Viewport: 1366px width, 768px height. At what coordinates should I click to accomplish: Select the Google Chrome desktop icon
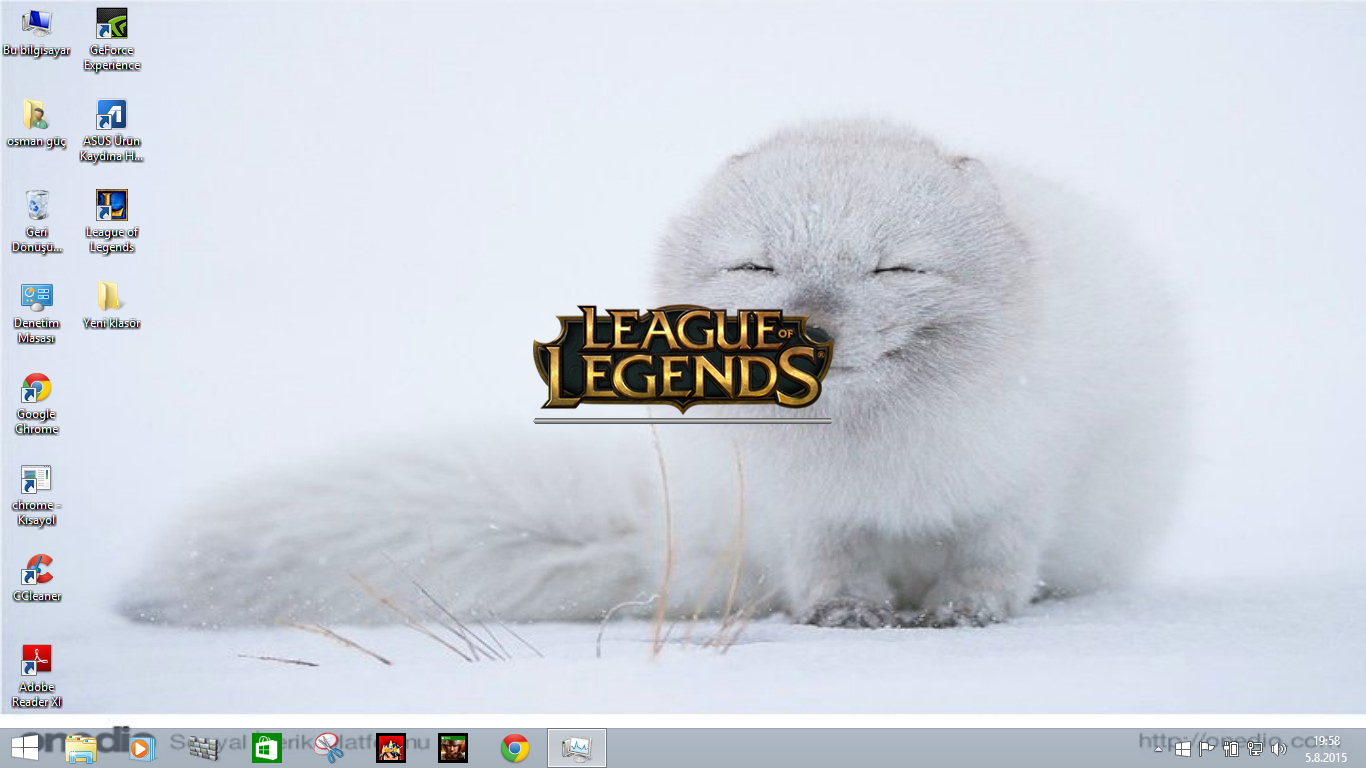[37, 389]
